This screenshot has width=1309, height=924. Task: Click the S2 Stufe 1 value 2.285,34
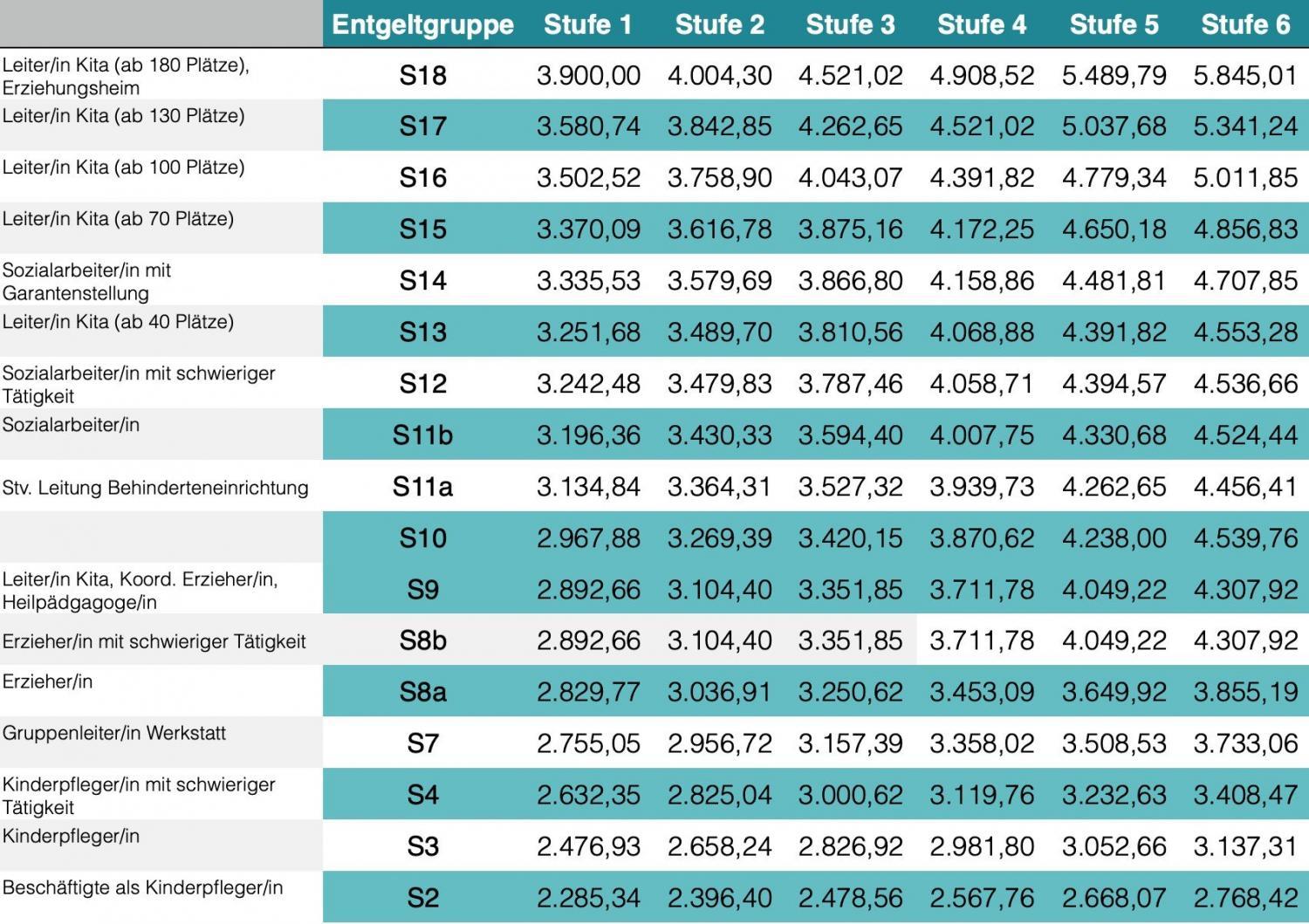click(x=588, y=898)
